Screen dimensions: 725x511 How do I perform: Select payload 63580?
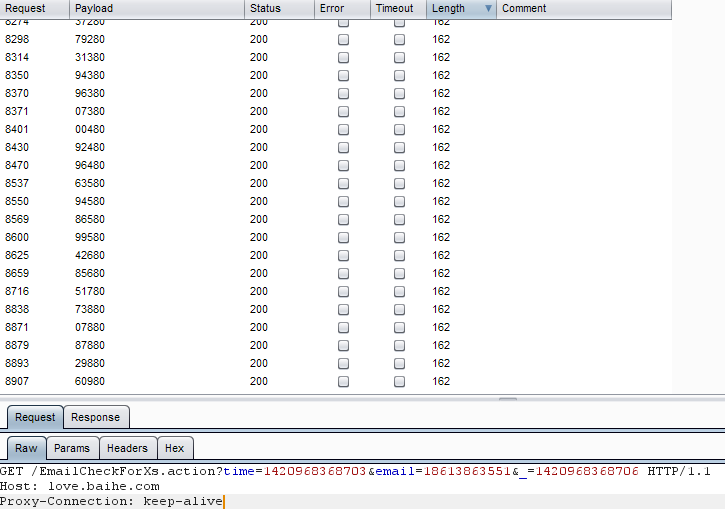90,184
